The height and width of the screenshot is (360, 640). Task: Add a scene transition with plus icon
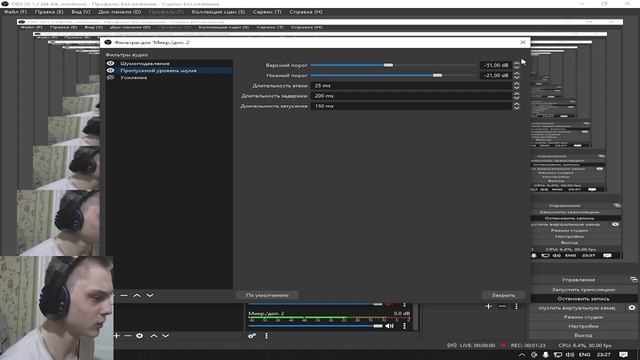pyautogui.click(x=489, y=306)
